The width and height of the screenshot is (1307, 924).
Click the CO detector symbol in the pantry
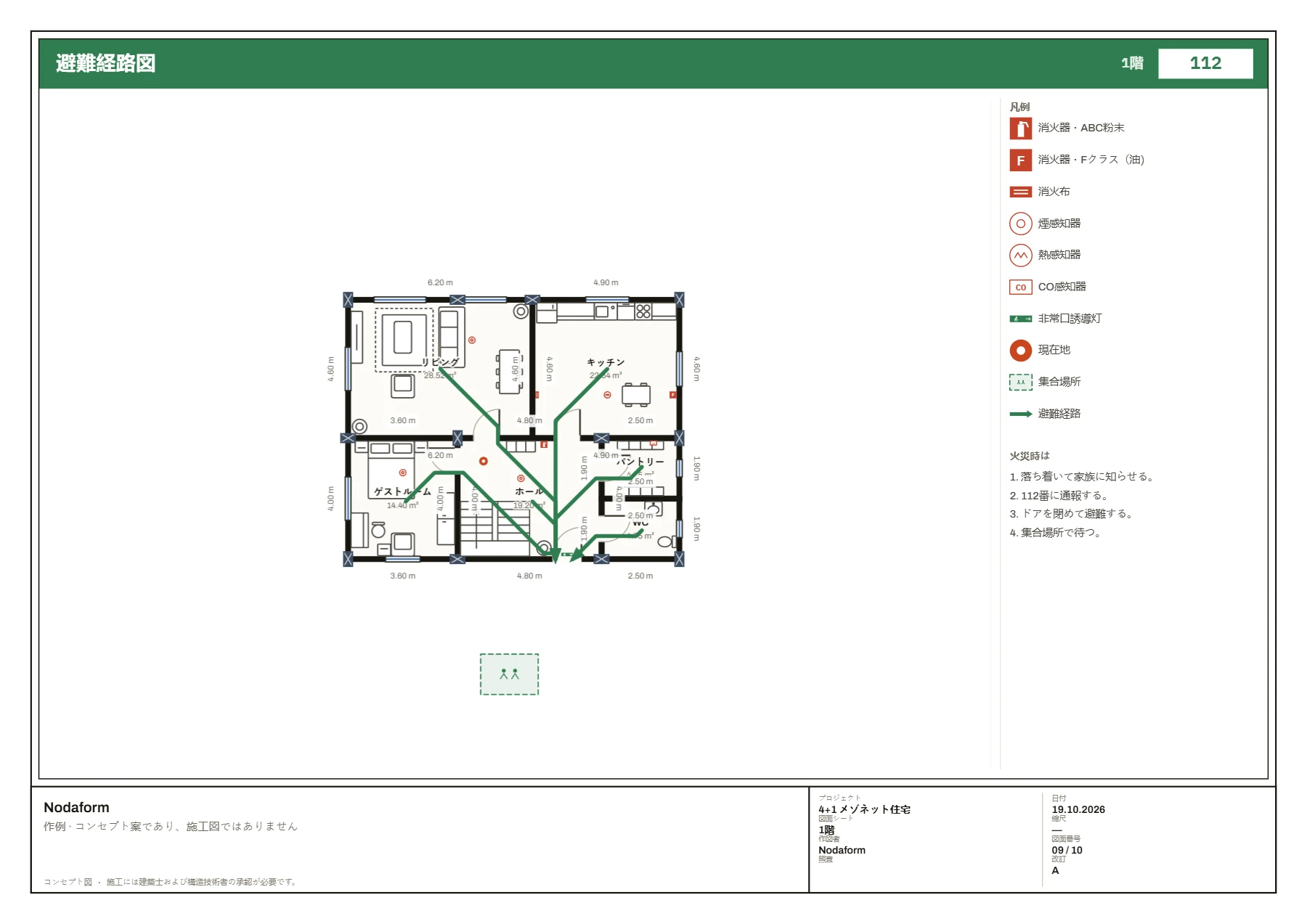pyautogui.click(x=653, y=443)
